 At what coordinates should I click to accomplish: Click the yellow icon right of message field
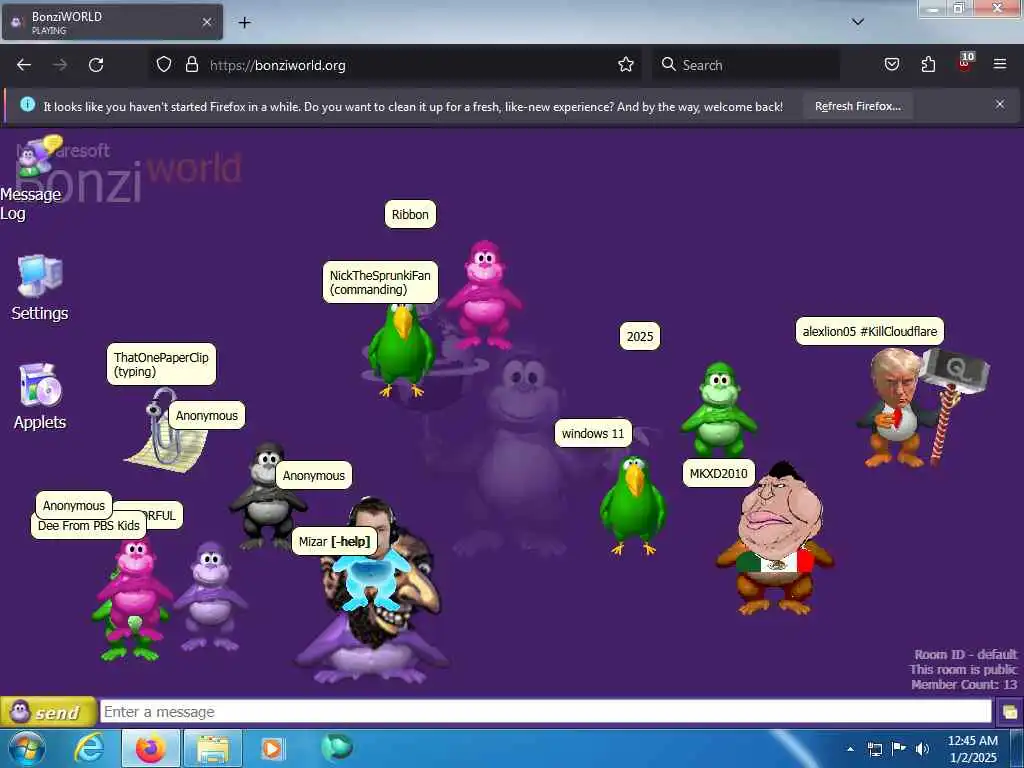click(1009, 712)
